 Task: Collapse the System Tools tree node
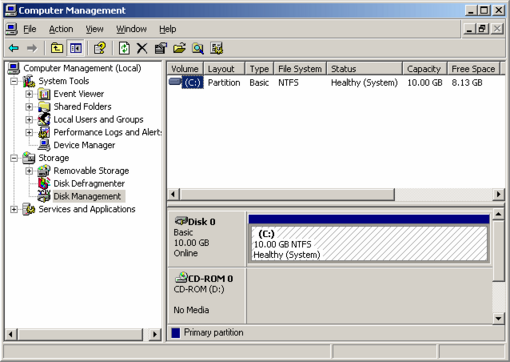(14, 81)
